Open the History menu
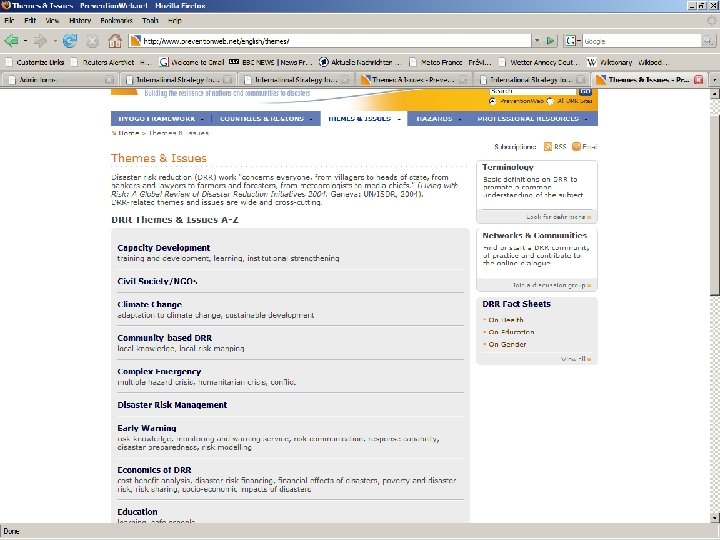 coord(80,21)
